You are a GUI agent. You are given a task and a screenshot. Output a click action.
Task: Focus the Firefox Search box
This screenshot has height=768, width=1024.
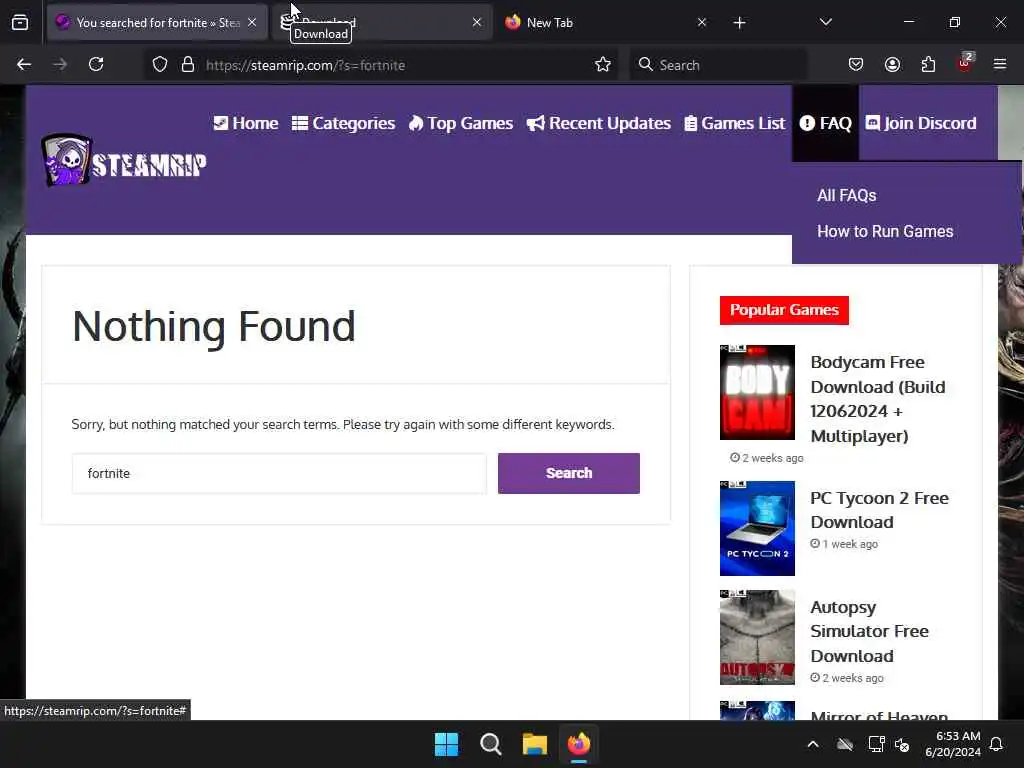718,65
